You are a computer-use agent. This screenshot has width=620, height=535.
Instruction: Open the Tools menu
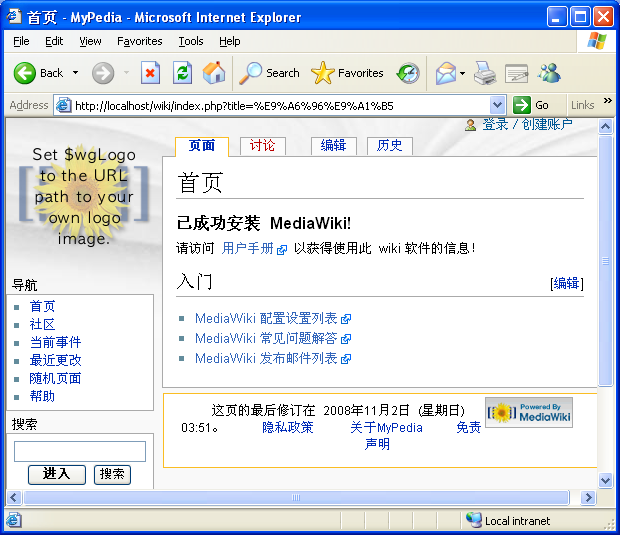coord(191,41)
